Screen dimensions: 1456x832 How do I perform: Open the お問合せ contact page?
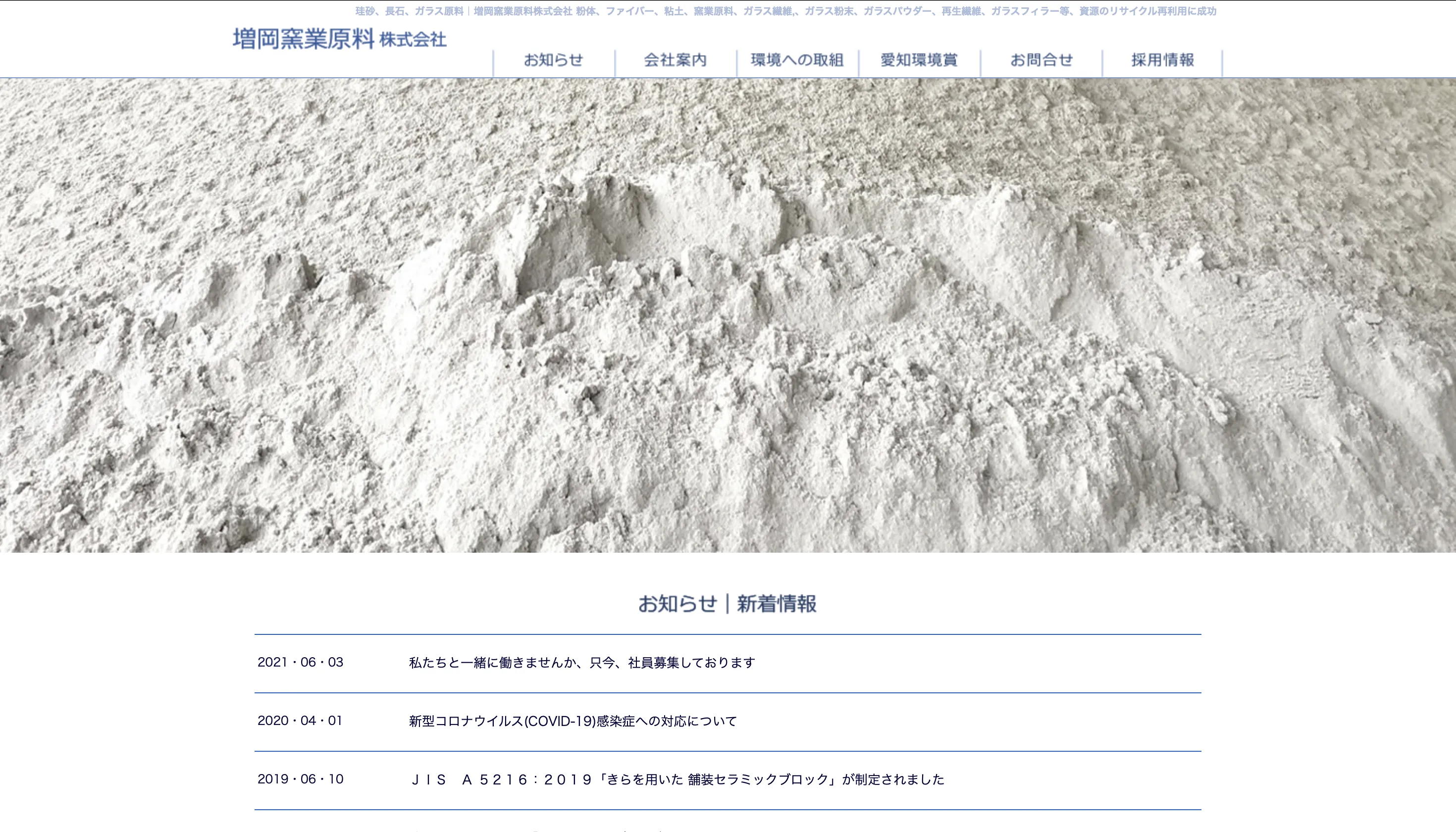[1041, 60]
